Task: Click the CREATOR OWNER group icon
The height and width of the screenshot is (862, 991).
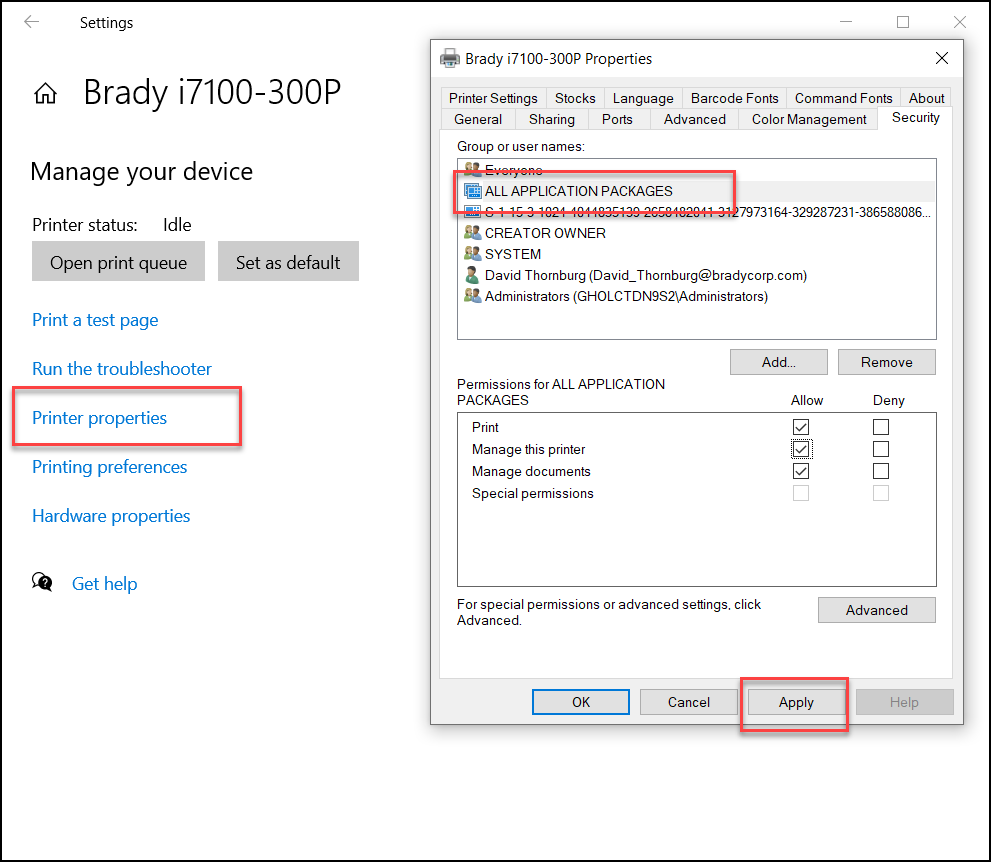Action: pos(473,233)
